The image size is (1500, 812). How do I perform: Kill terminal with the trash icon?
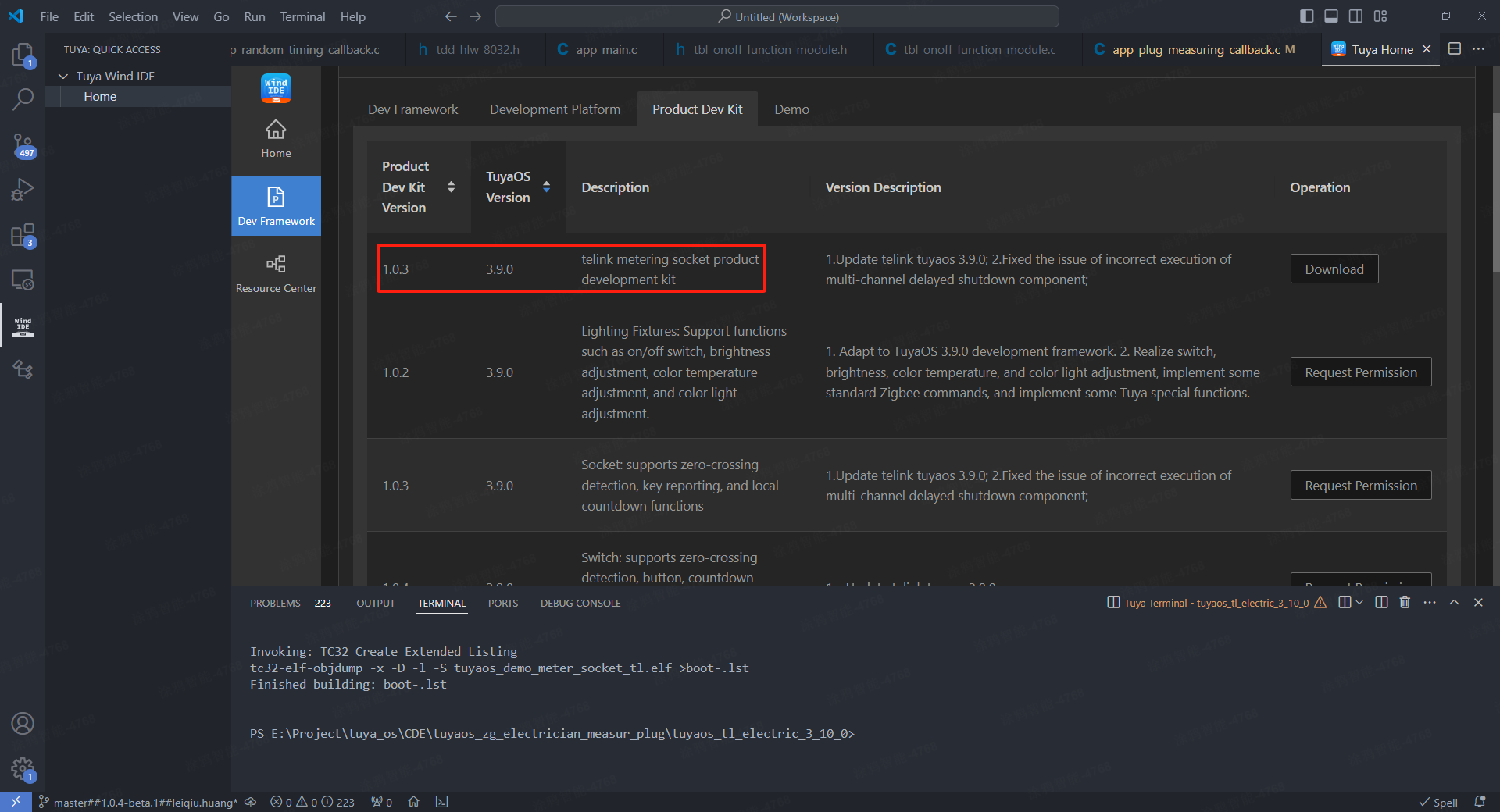pos(1405,603)
